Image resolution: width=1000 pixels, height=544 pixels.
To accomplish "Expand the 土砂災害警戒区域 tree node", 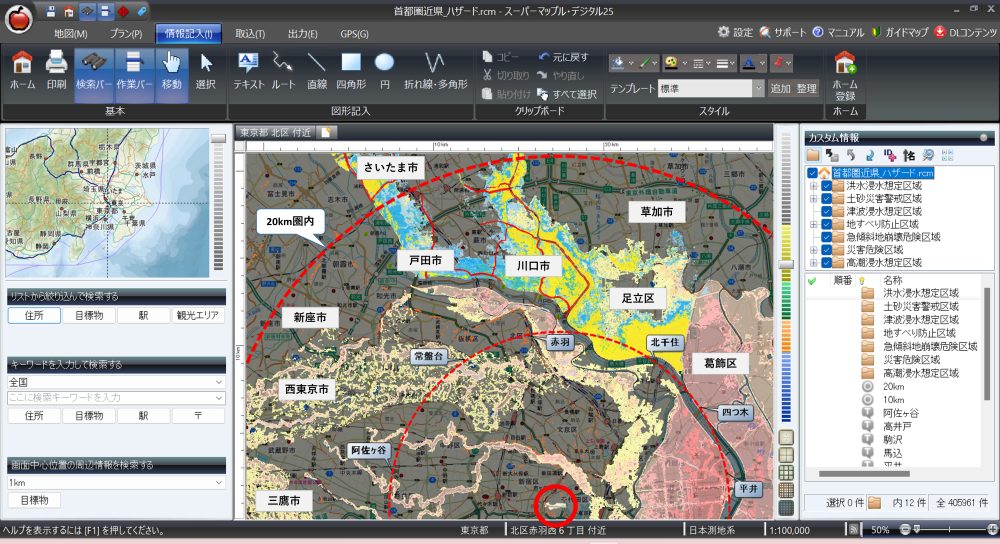I will click(812, 198).
